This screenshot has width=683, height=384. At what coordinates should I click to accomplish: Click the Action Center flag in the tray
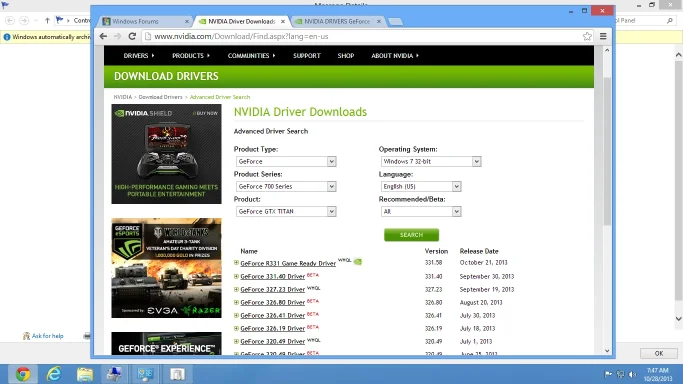[x=609, y=374]
